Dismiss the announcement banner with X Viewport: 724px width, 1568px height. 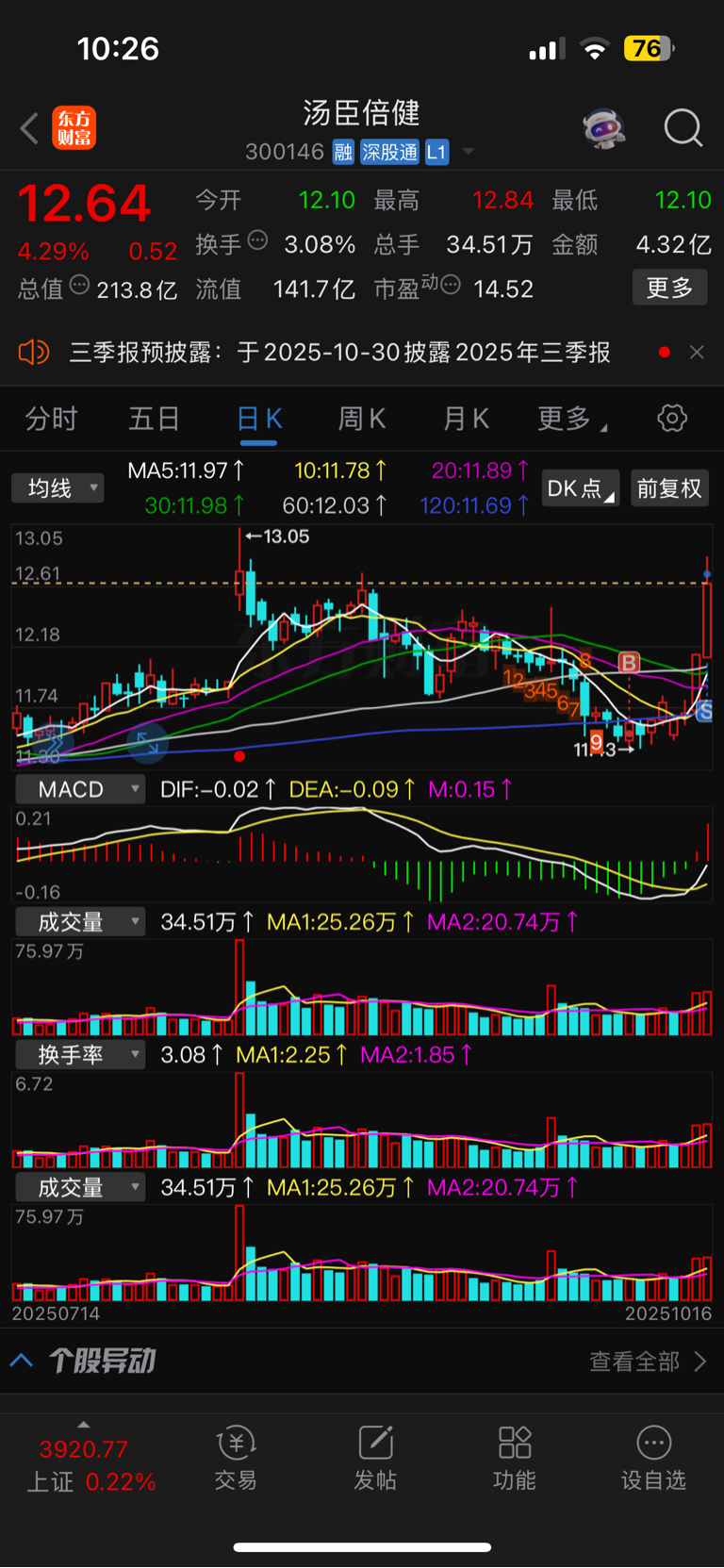click(x=697, y=352)
